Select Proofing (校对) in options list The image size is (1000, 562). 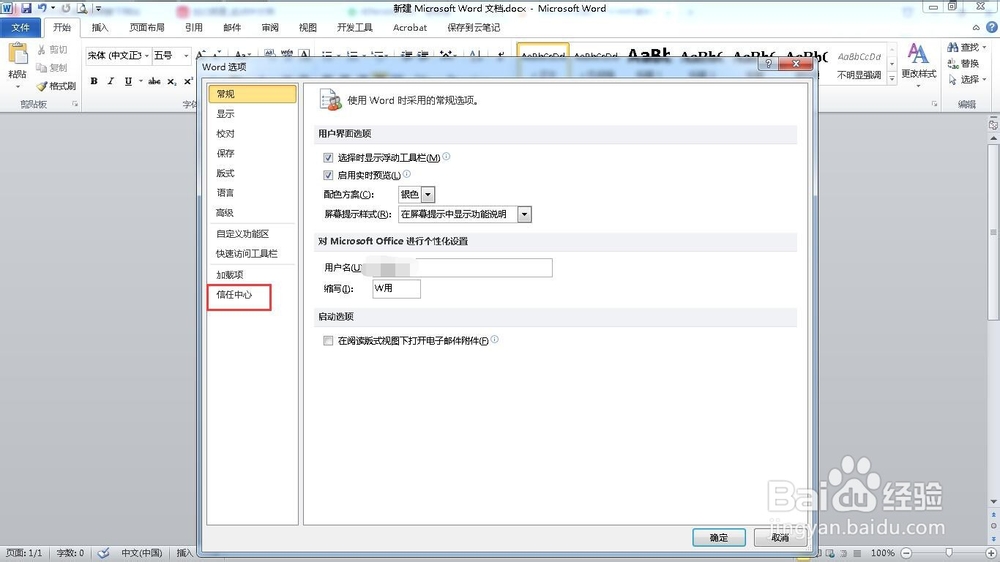(x=253, y=133)
